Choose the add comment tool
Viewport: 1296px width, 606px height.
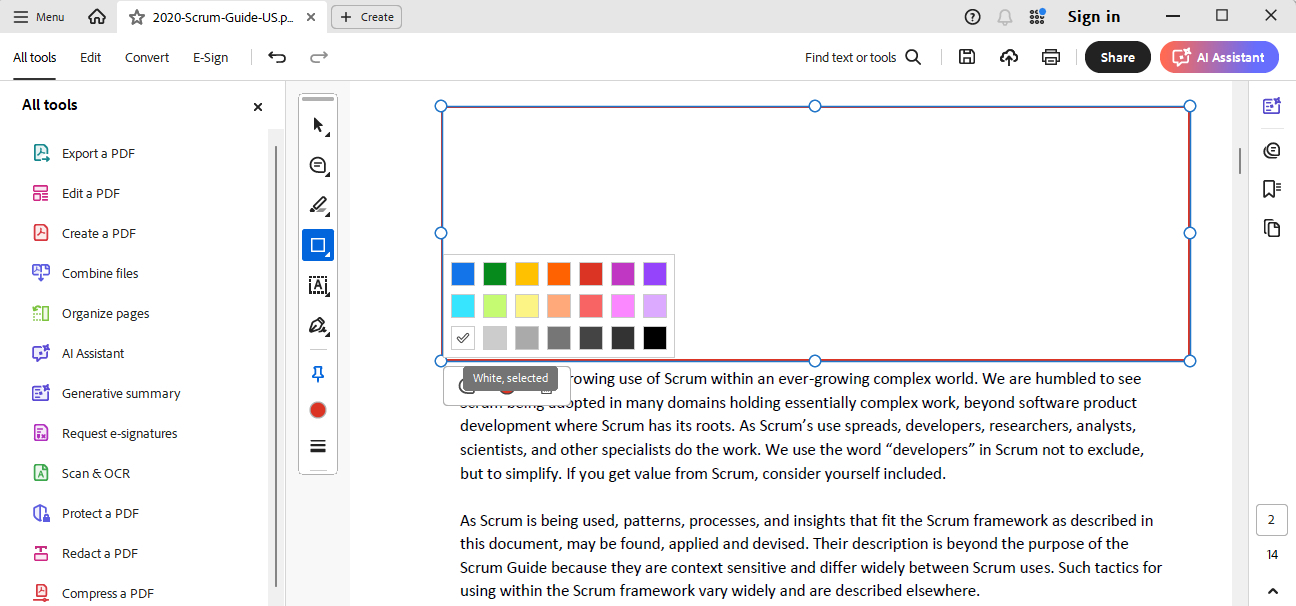(318, 165)
